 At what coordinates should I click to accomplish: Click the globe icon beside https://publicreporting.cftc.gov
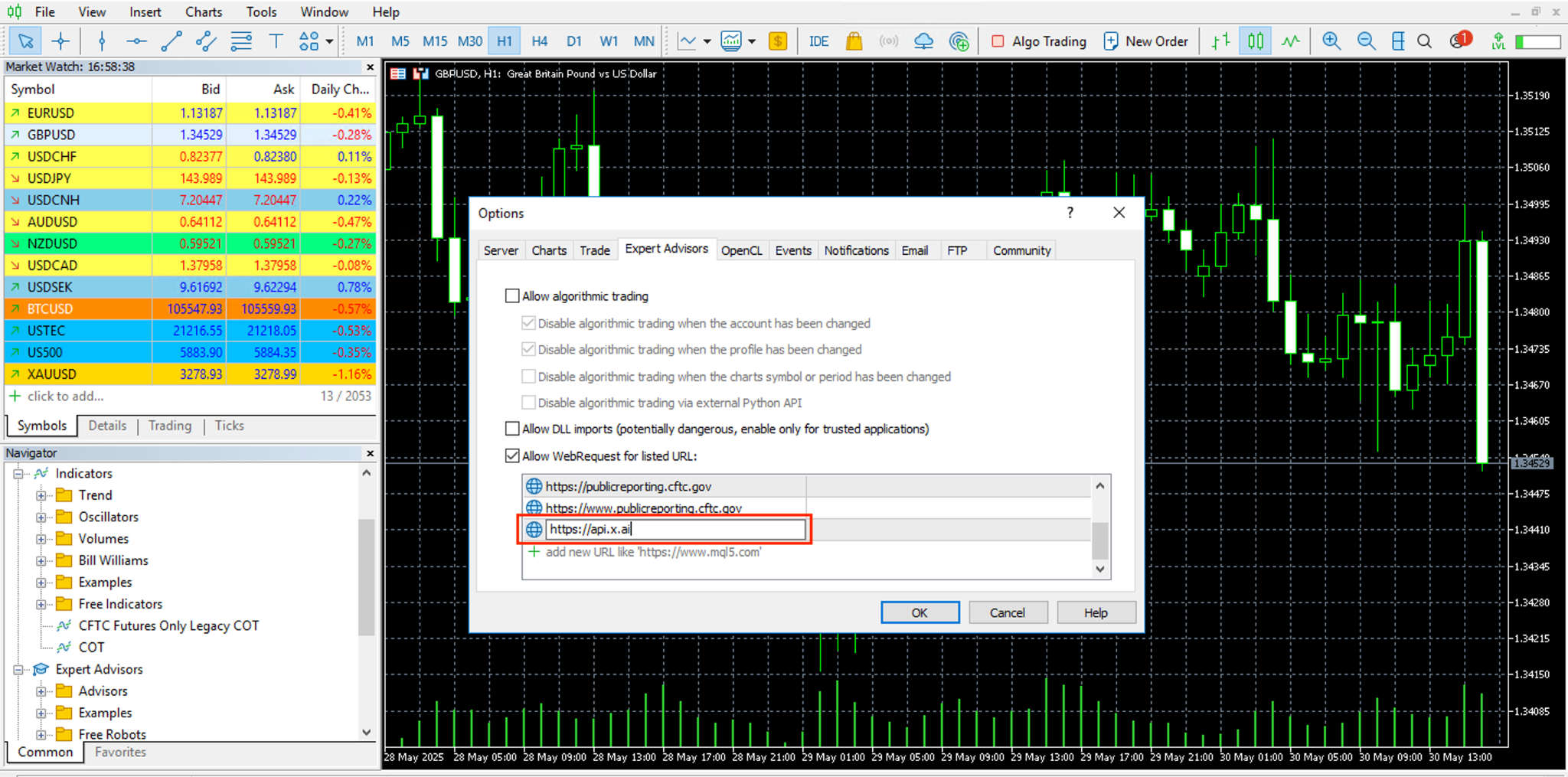[x=534, y=486]
